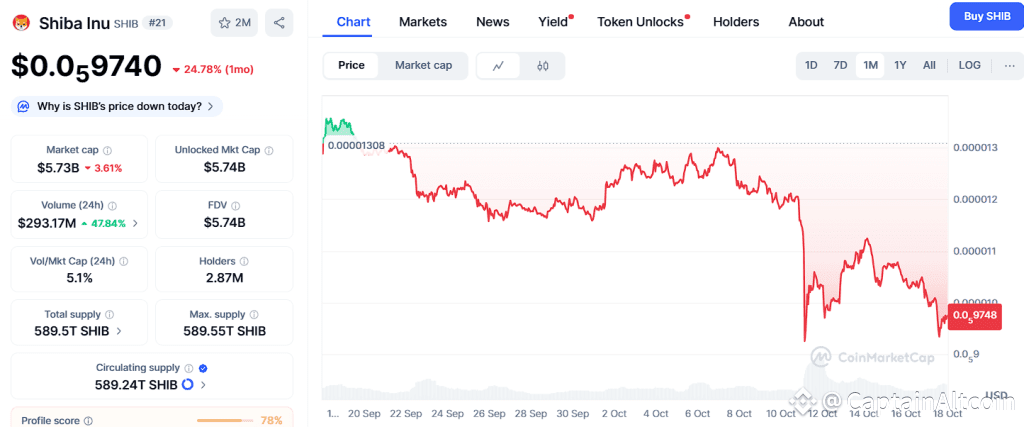The height and width of the screenshot is (427, 1024).
Task: Click the star watchlist button showing 2M
Action: (x=233, y=22)
